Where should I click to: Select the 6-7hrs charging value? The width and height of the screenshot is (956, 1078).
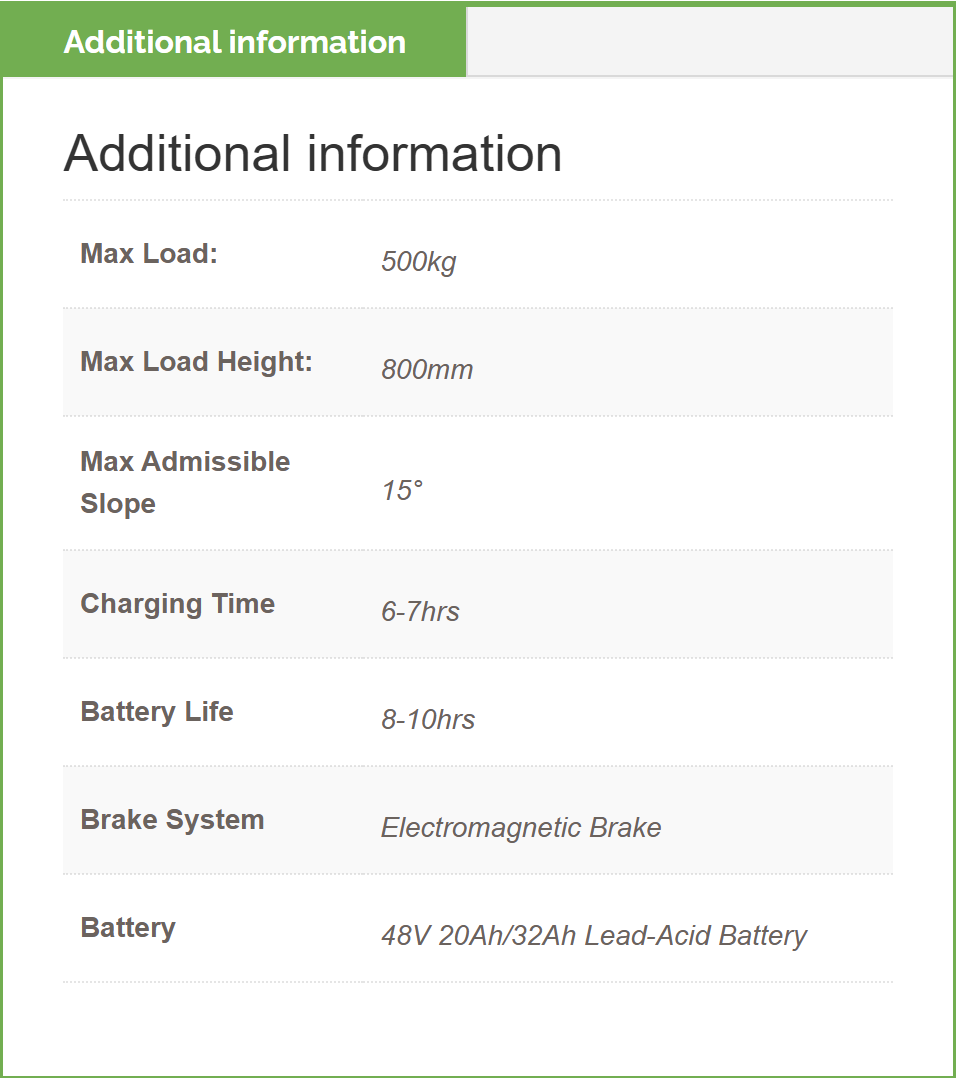point(420,612)
